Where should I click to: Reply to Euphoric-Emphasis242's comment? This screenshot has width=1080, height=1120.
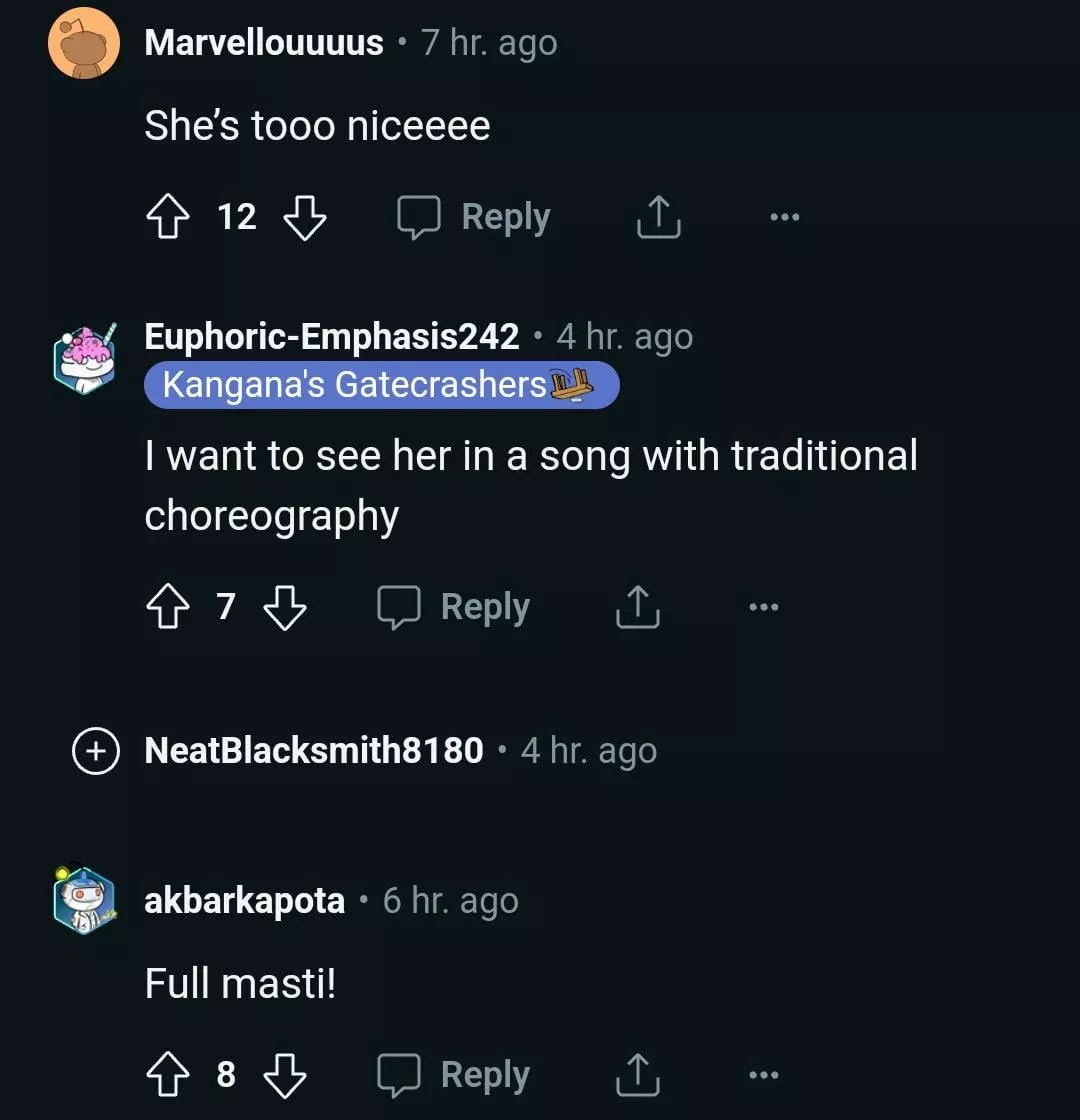454,607
